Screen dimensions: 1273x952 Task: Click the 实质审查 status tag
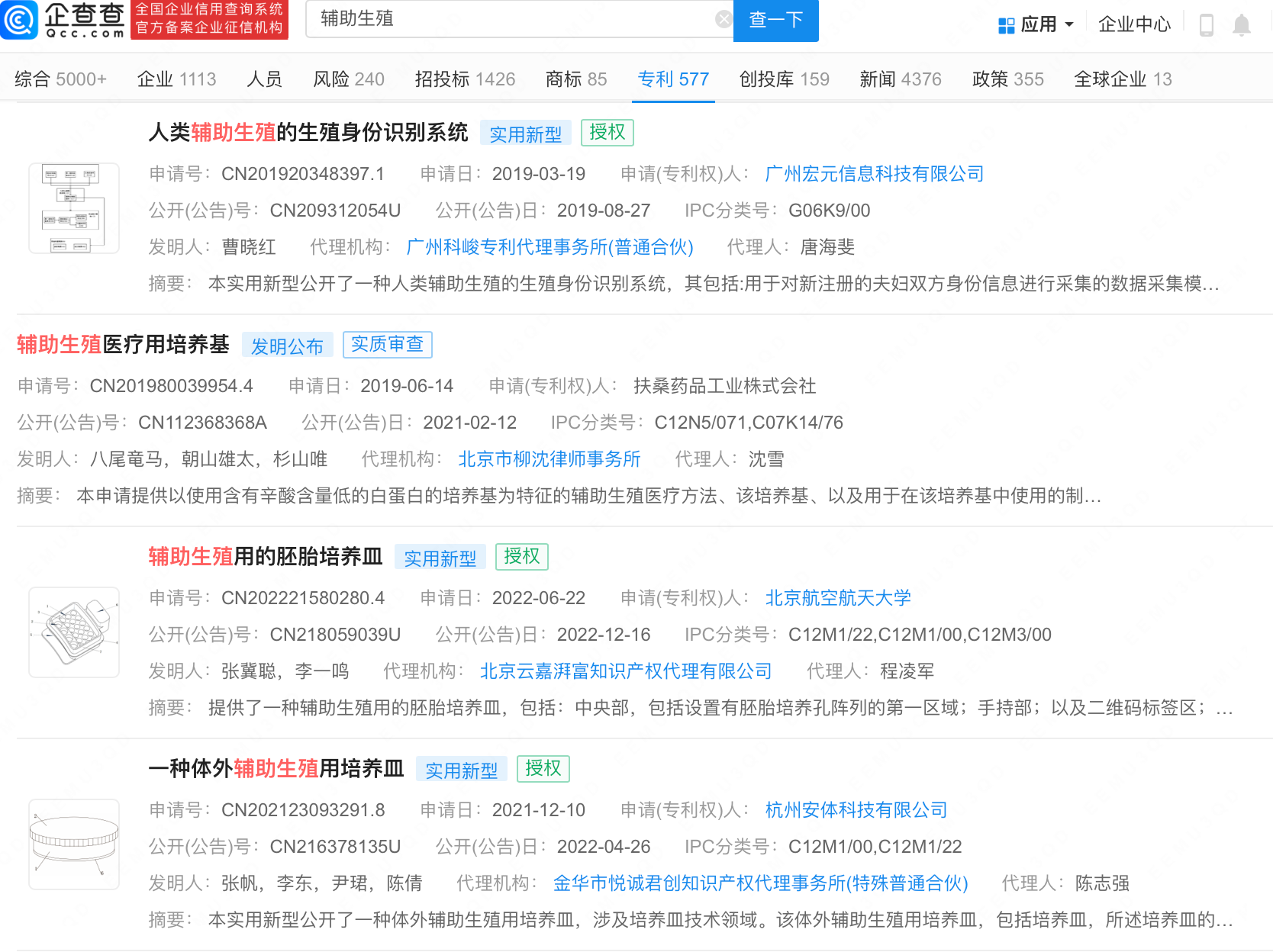[388, 344]
